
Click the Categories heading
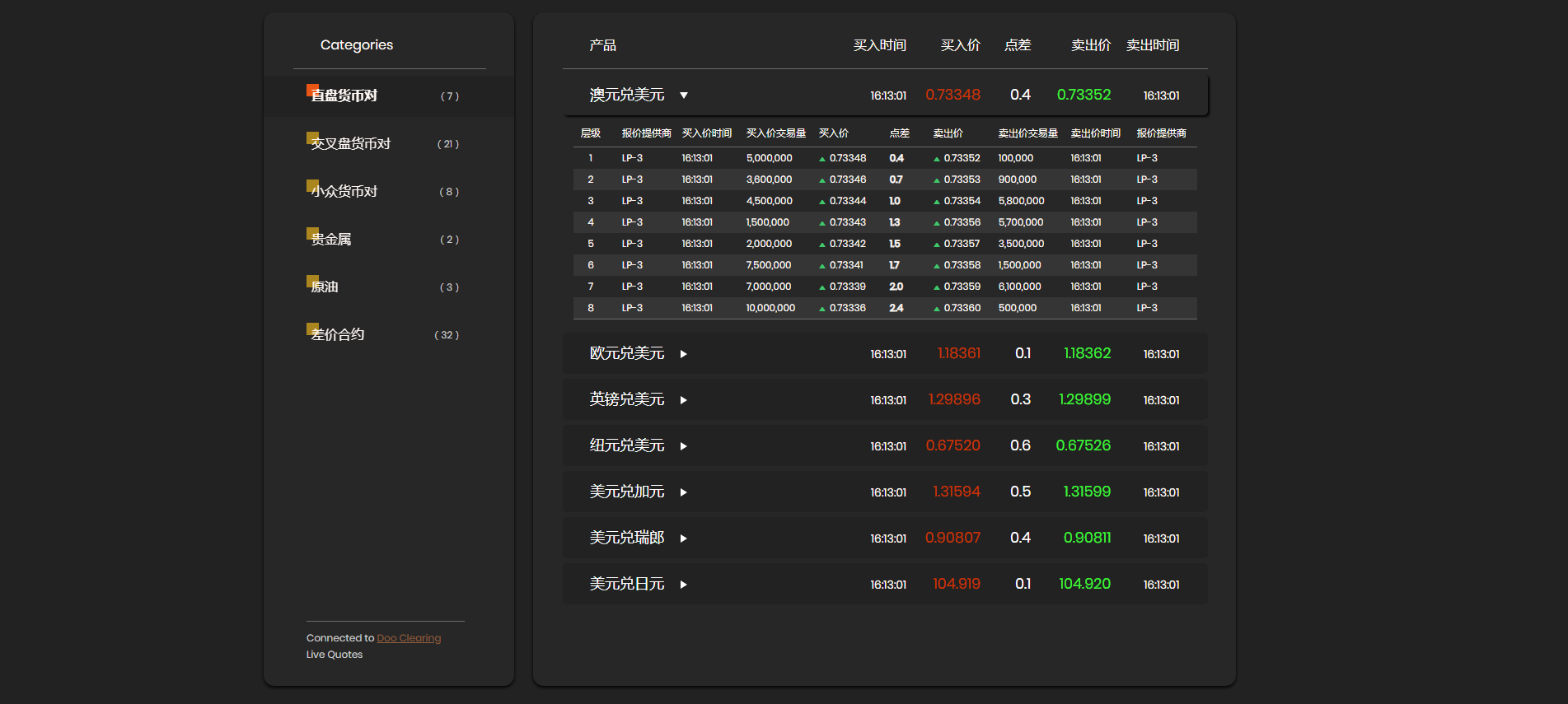click(357, 45)
